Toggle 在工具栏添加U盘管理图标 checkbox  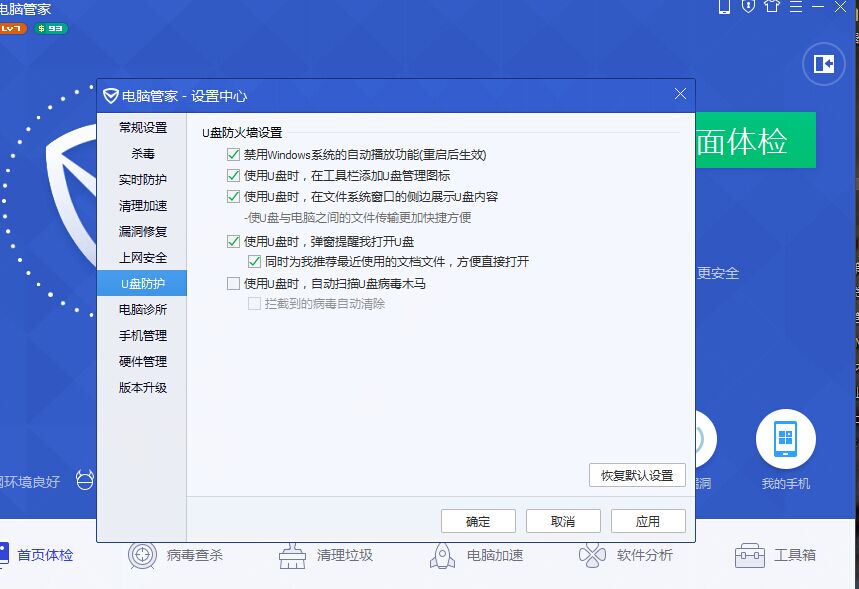[x=233, y=175]
